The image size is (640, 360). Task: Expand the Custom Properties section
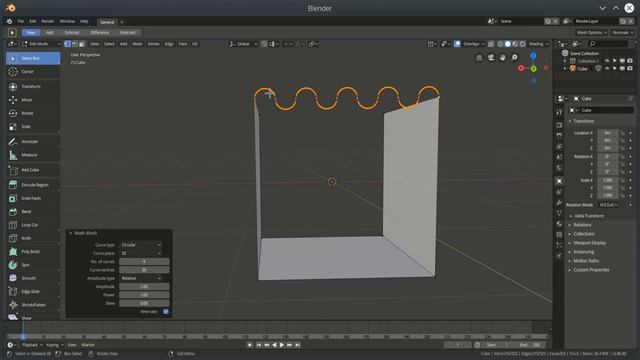[x=591, y=270]
